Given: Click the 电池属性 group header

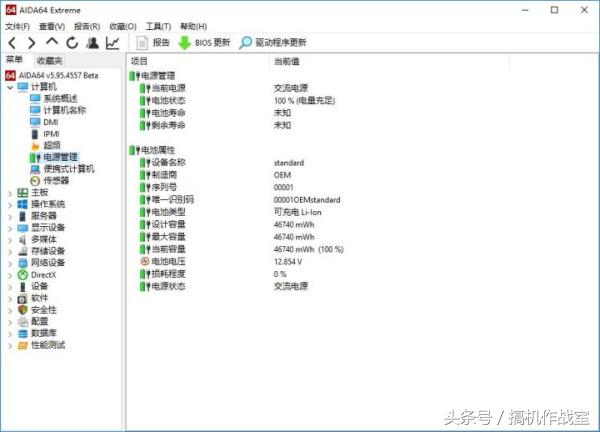Looking at the screenshot, I should pyautogui.click(x=152, y=150).
